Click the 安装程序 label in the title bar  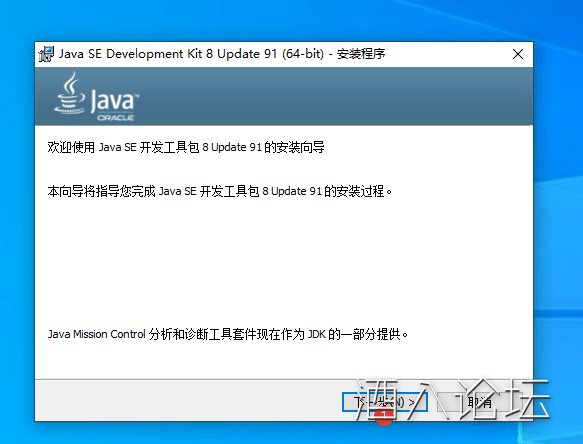click(361, 54)
